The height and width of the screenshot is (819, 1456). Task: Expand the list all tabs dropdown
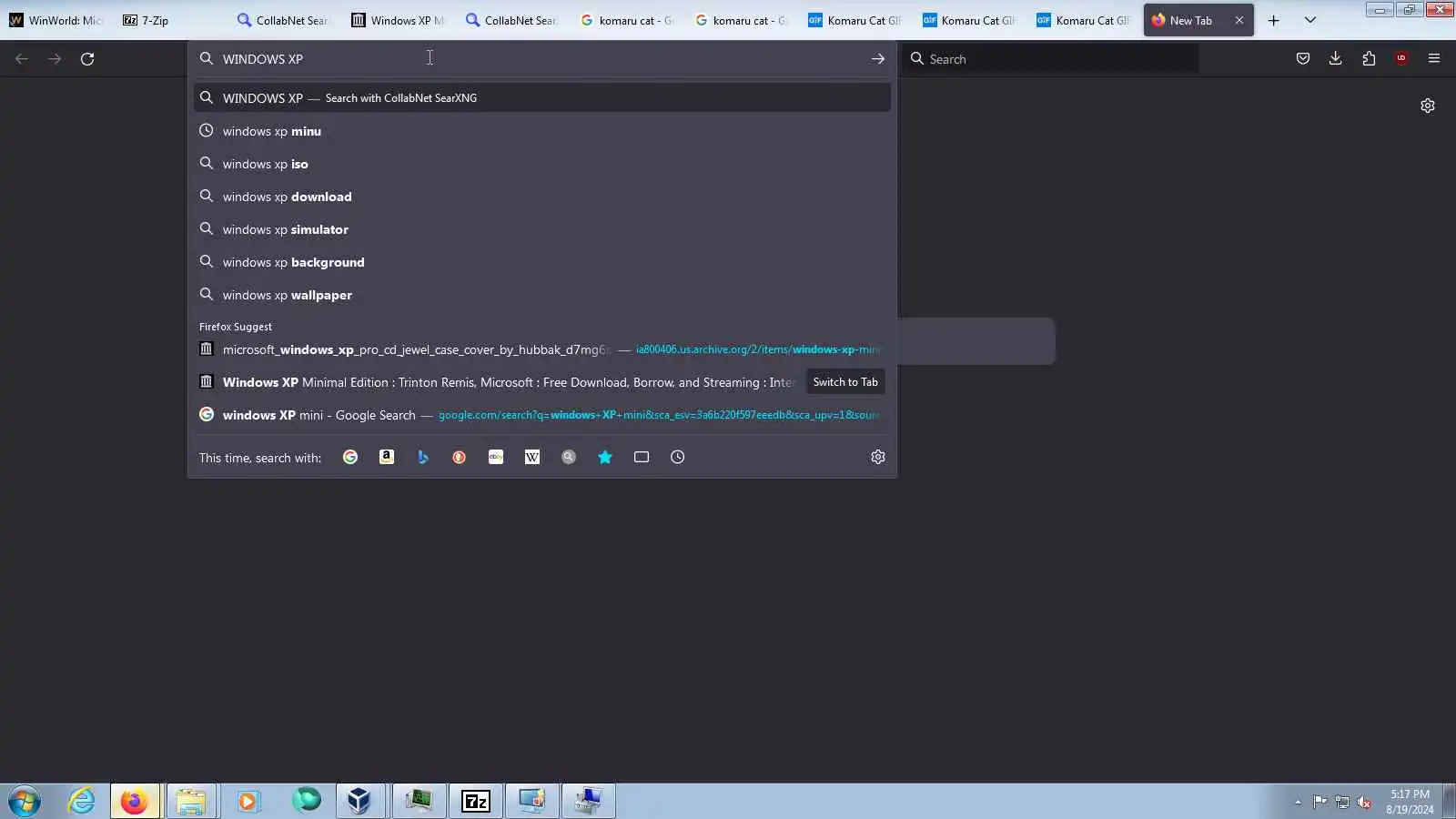[x=1310, y=20]
